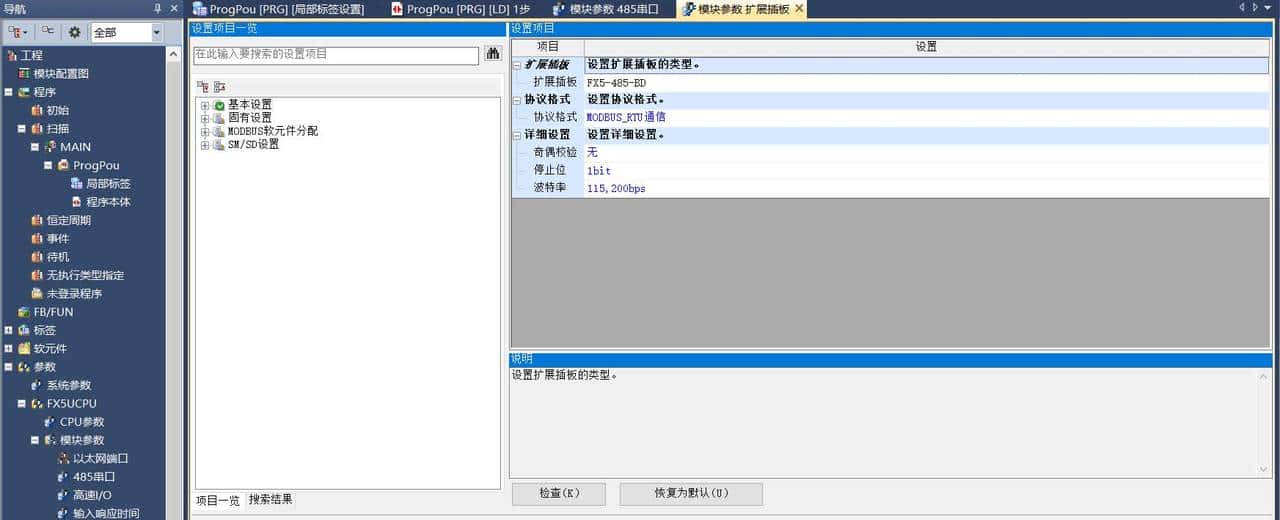Click the 程序本体 icon under ProgPou

click(x=77, y=202)
